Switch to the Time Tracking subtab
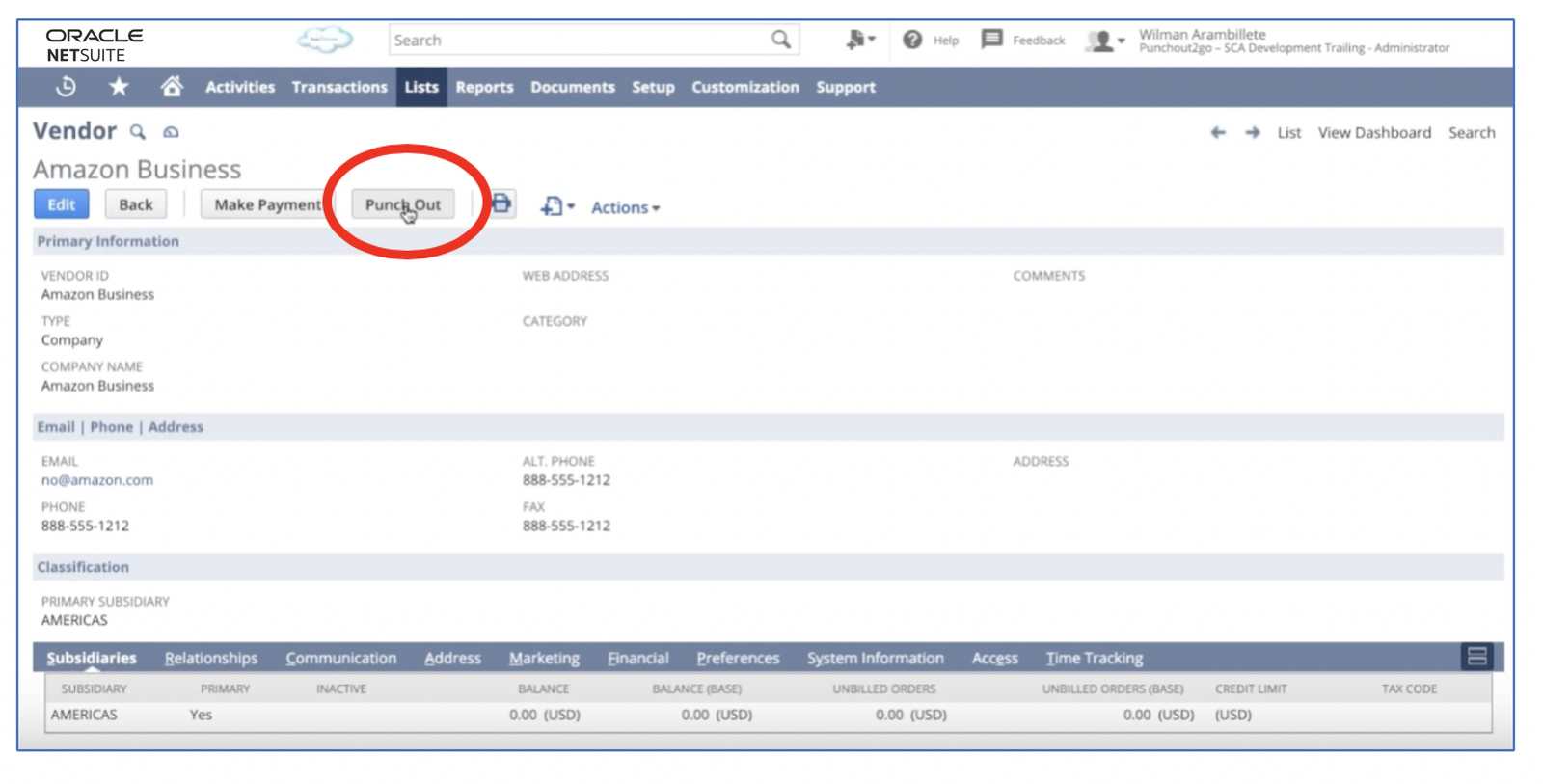The image size is (1543, 784). tap(1095, 658)
